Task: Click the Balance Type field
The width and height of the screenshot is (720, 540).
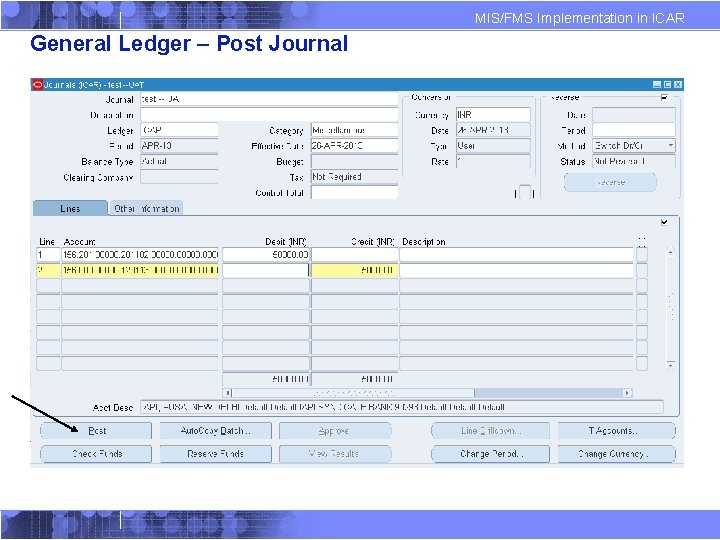Action: click(179, 161)
